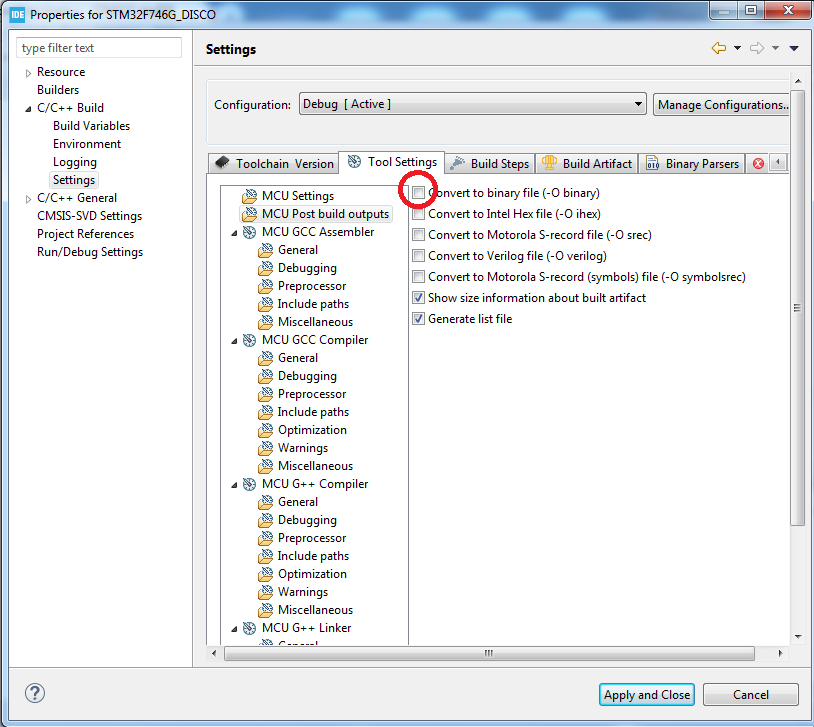Click the MCU G++ Linker tool icon
814x727 pixels.
pos(250,628)
